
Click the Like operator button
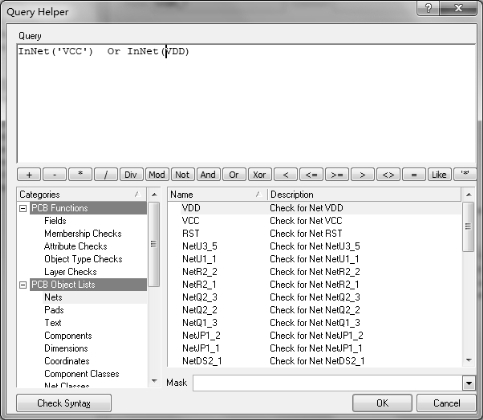coord(439,175)
